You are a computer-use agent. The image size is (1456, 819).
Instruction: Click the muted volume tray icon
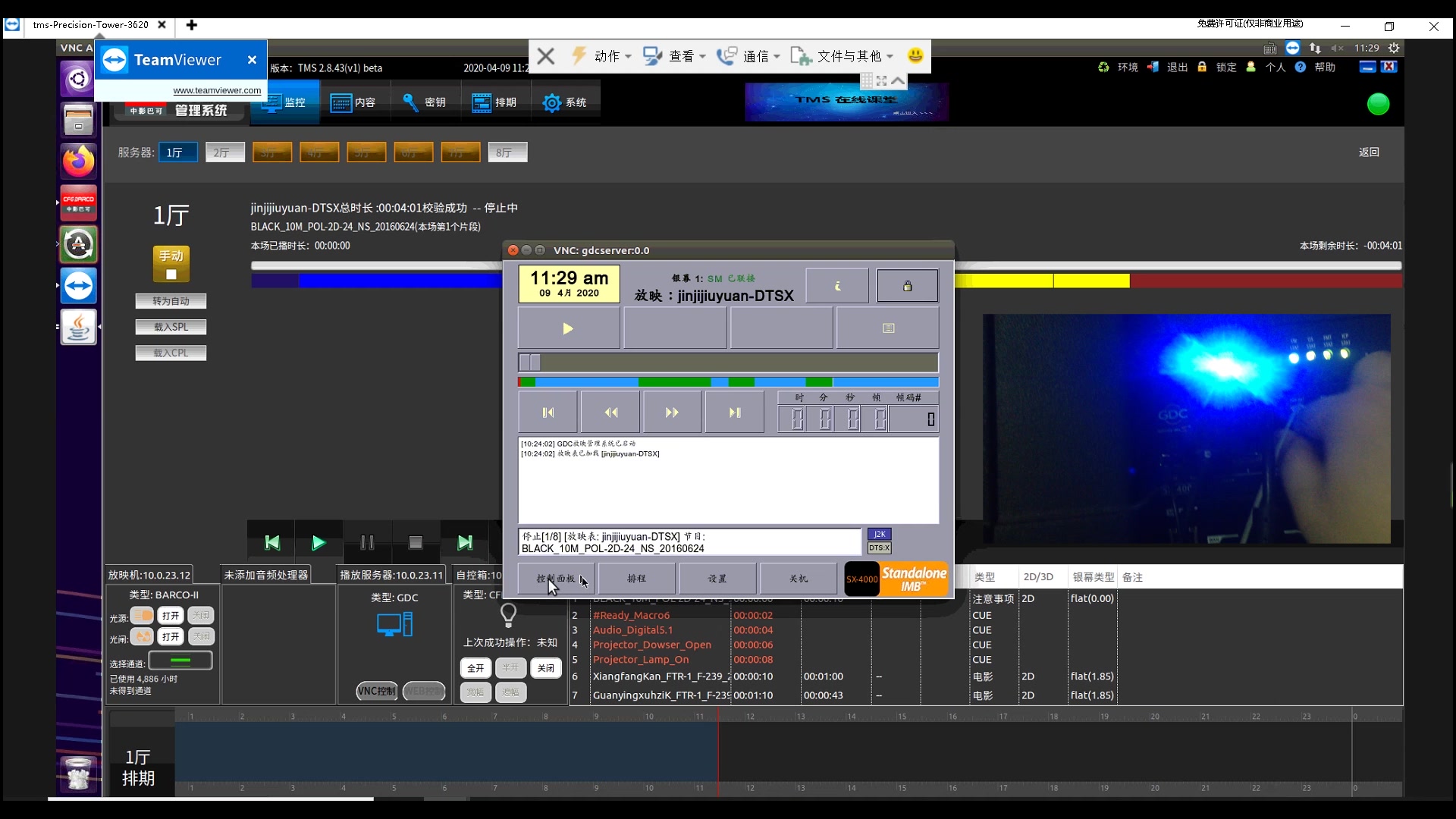1337,48
